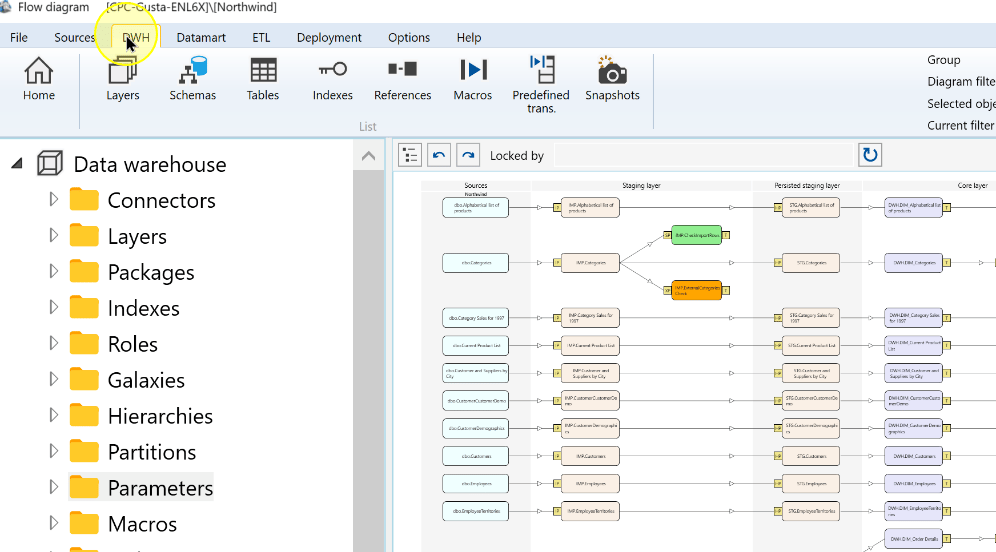The width and height of the screenshot is (996, 552).
Task: Click the diagram legend list icon
Action: coord(410,155)
